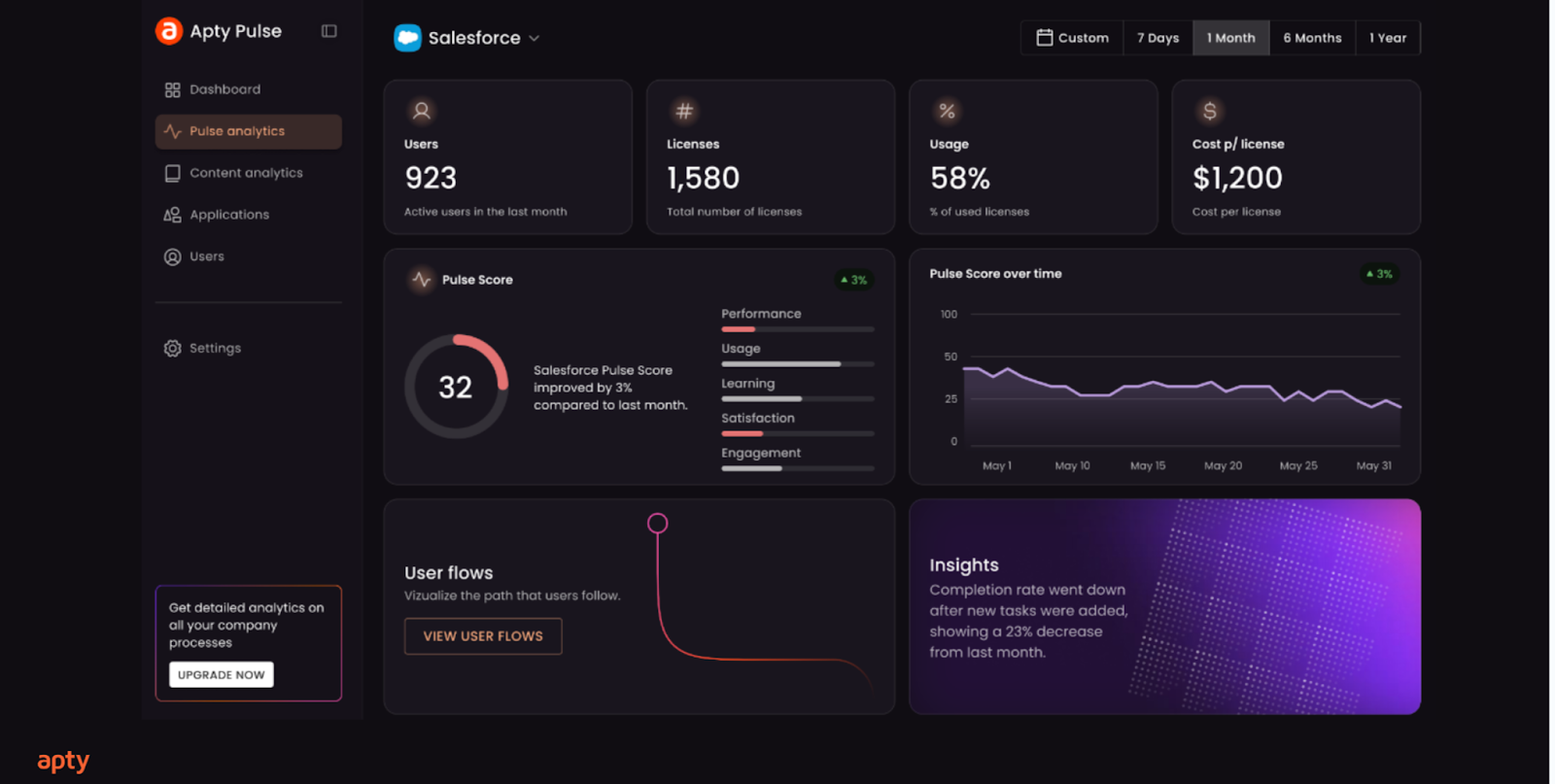The width and height of the screenshot is (1555, 784).
Task: Click the Settings gear icon
Action: pyautogui.click(x=173, y=348)
